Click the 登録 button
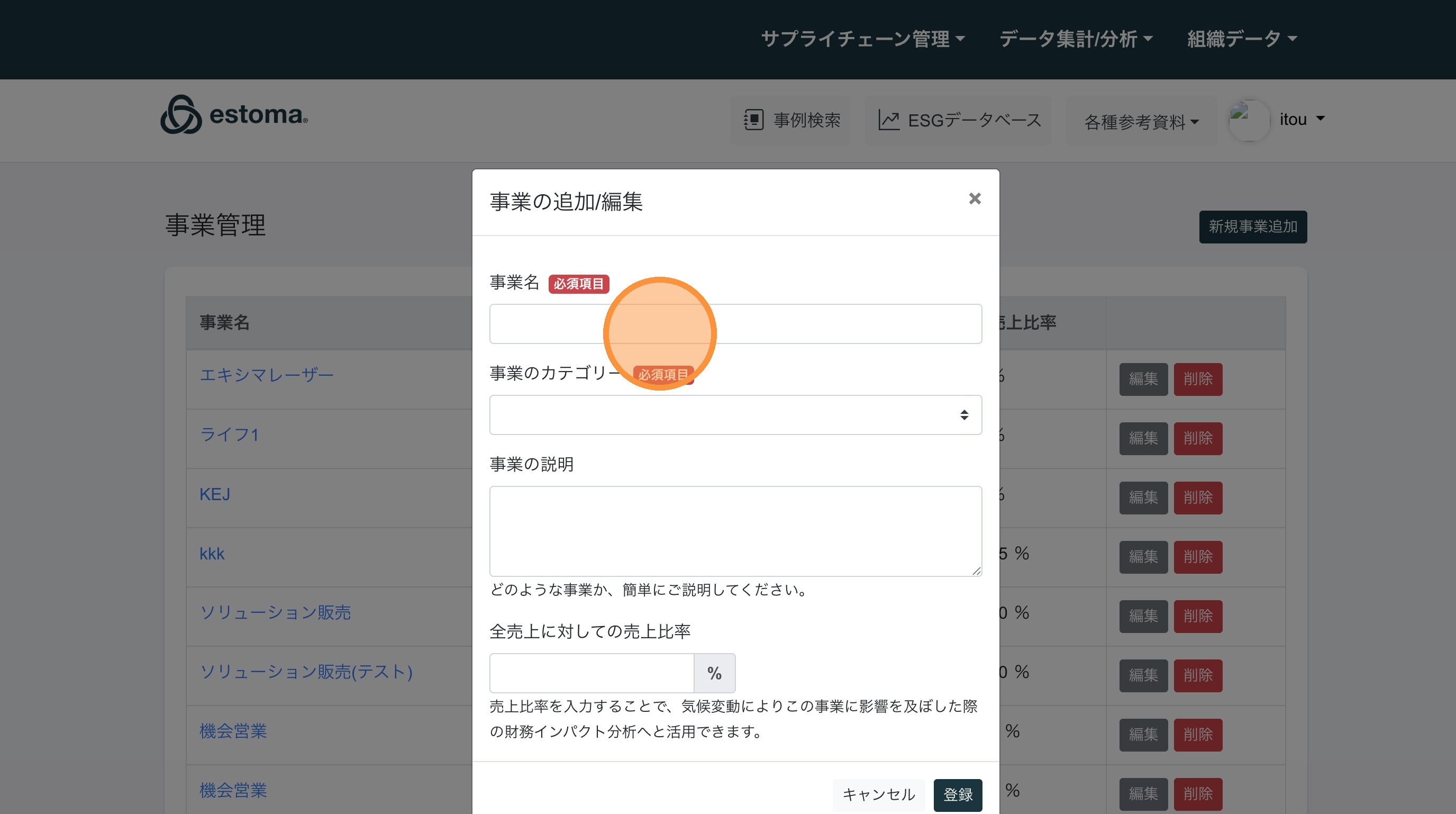Viewport: 1456px width, 814px height. point(958,795)
